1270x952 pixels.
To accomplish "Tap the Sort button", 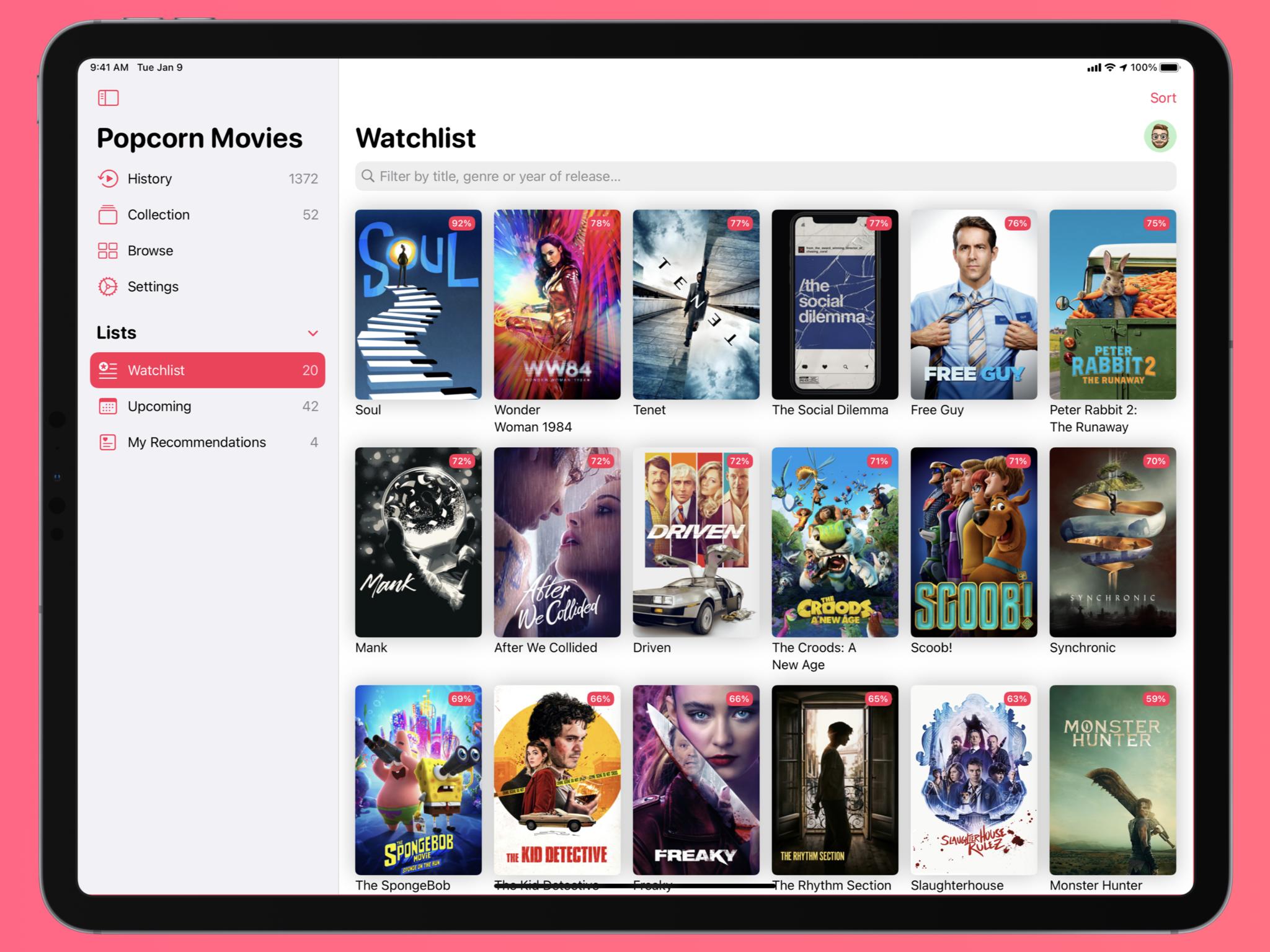I will click(1163, 98).
